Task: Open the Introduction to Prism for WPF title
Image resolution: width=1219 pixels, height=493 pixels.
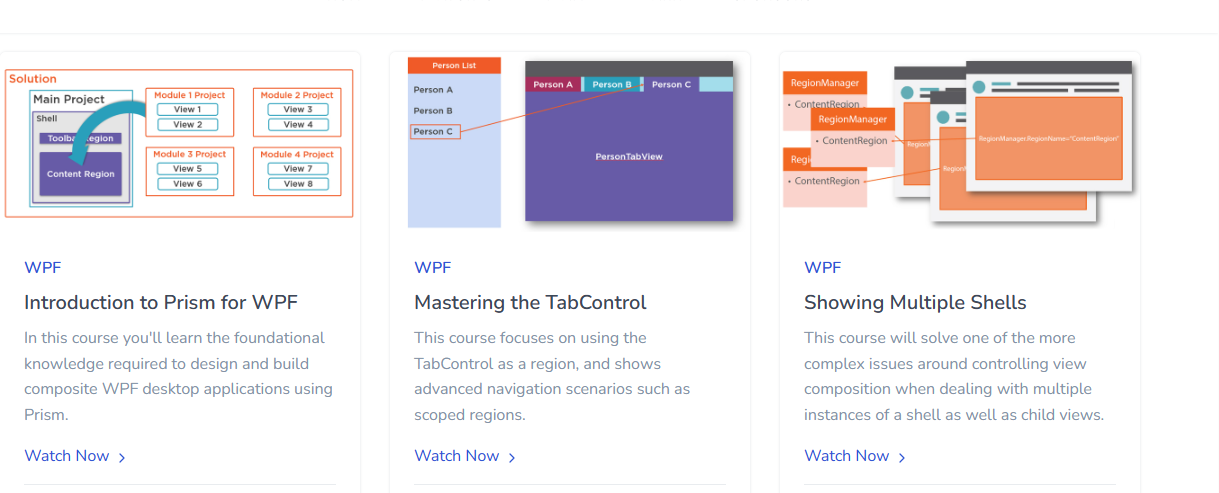Action: pos(161,302)
